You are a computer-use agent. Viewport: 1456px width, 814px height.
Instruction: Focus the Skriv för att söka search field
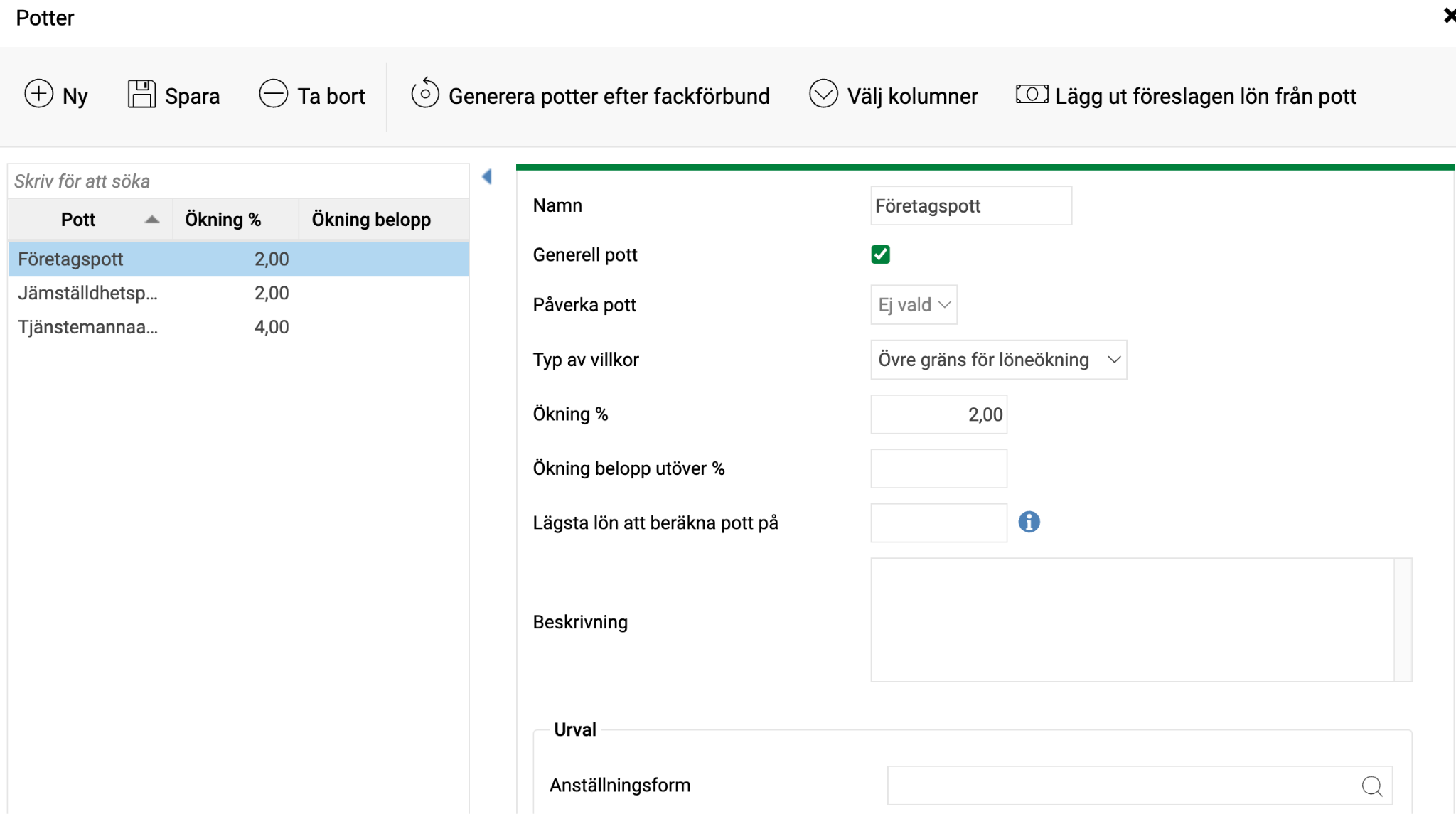[x=238, y=181]
